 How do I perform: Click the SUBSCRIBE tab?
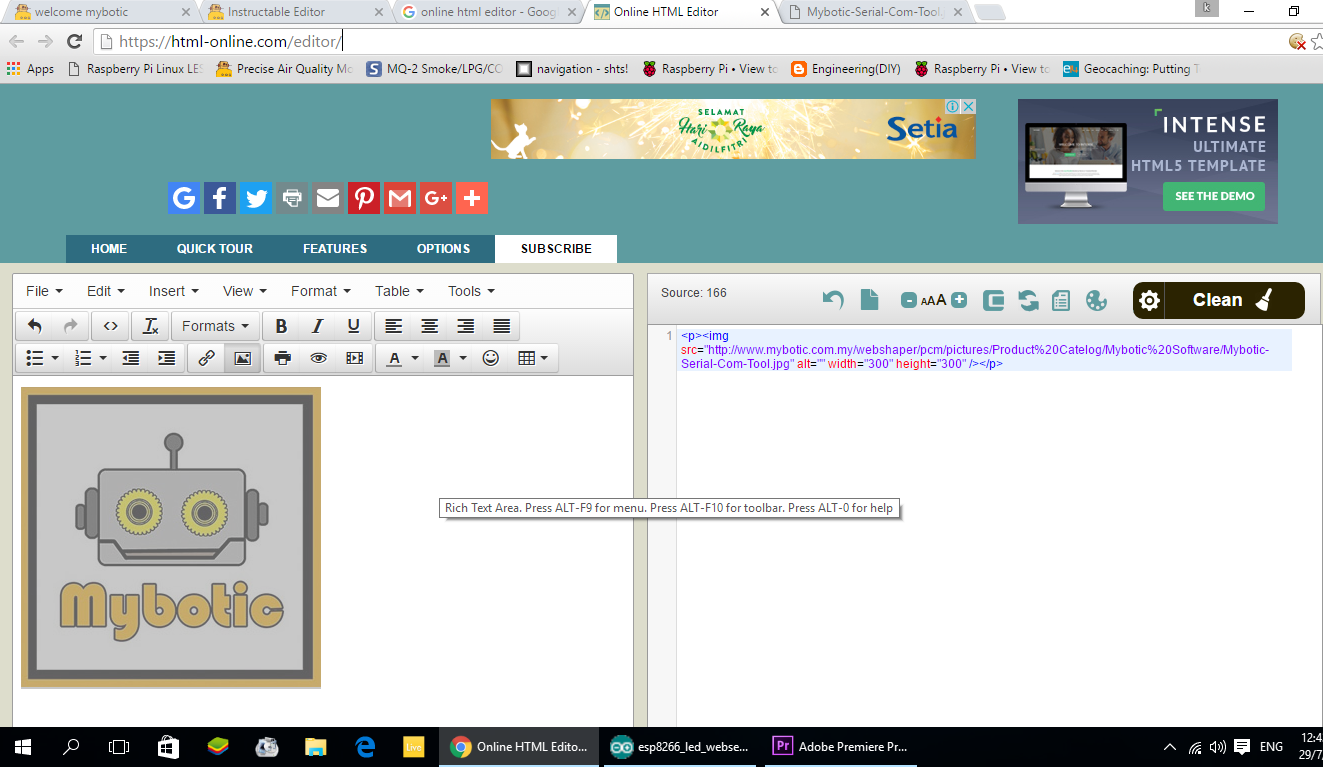tap(556, 249)
